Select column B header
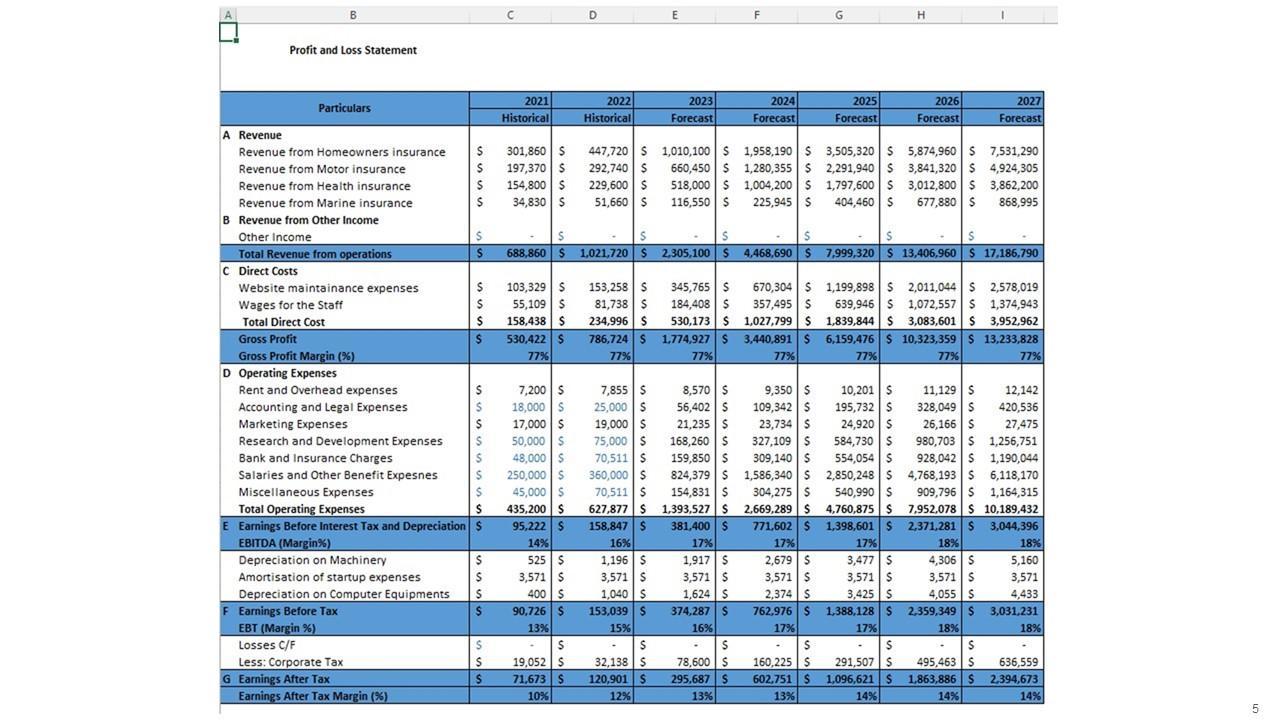 (x=353, y=15)
